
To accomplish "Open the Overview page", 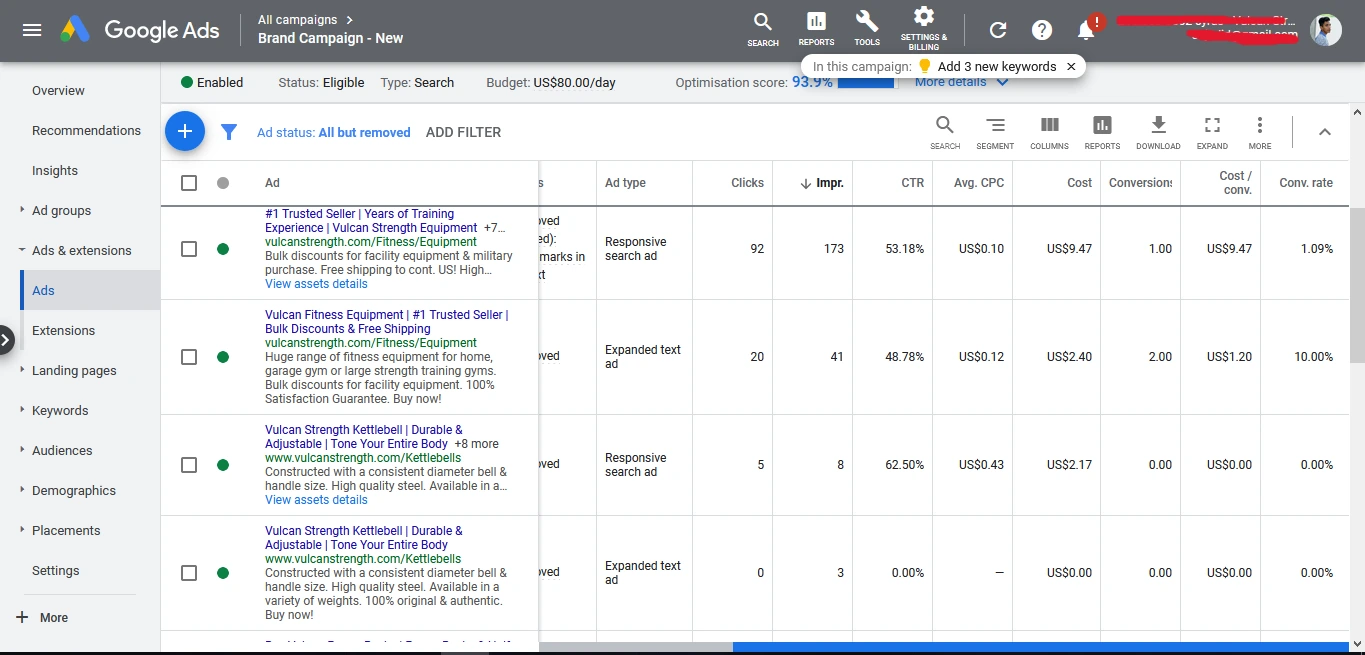I will pyautogui.click(x=58, y=90).
